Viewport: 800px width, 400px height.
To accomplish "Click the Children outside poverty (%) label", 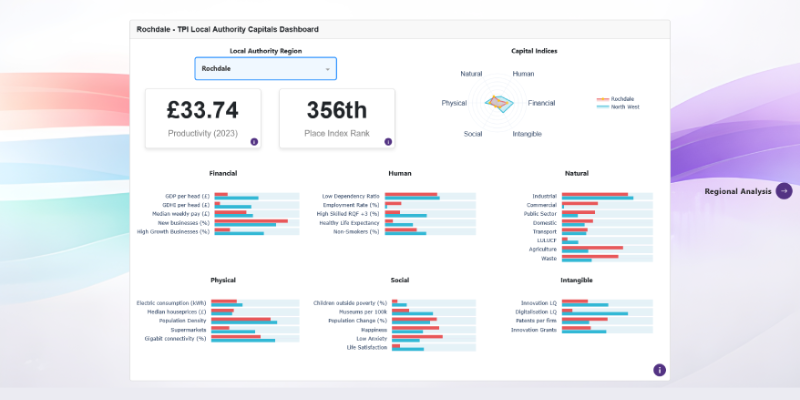I will pyautogui.click(x=350, y=303).
